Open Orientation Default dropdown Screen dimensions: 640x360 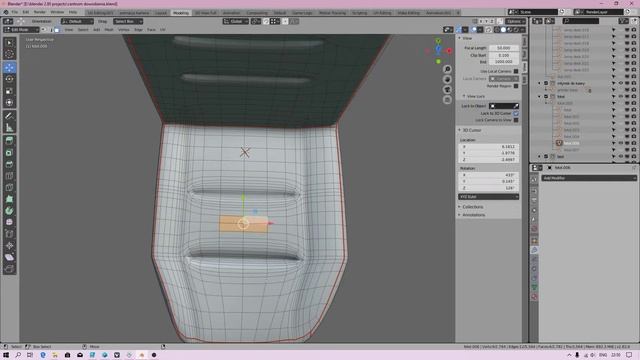(x=78, y=21)
